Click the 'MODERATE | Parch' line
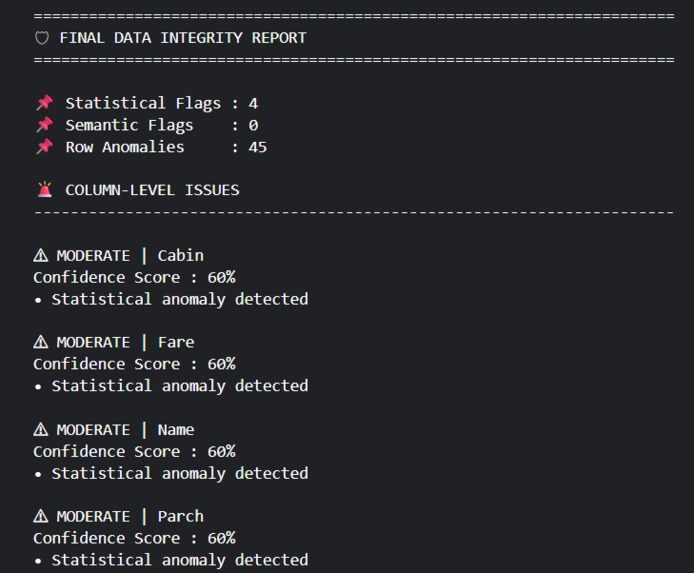The width and height of the screenshot is (694, 573). pyautogui.click(x=130, y=516)
